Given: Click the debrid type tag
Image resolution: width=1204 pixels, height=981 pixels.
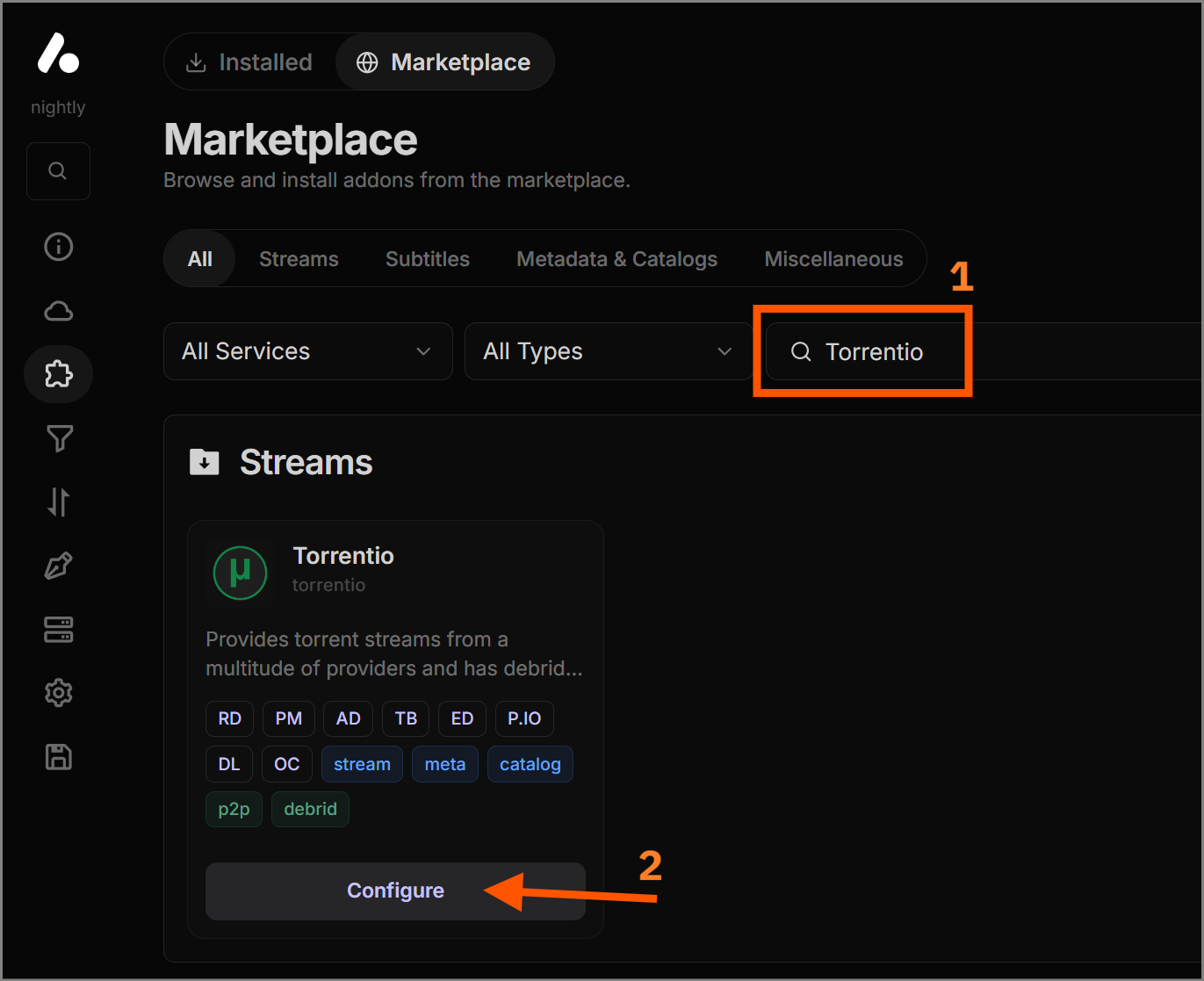Looking at the screenshot, I should point(311,809).
